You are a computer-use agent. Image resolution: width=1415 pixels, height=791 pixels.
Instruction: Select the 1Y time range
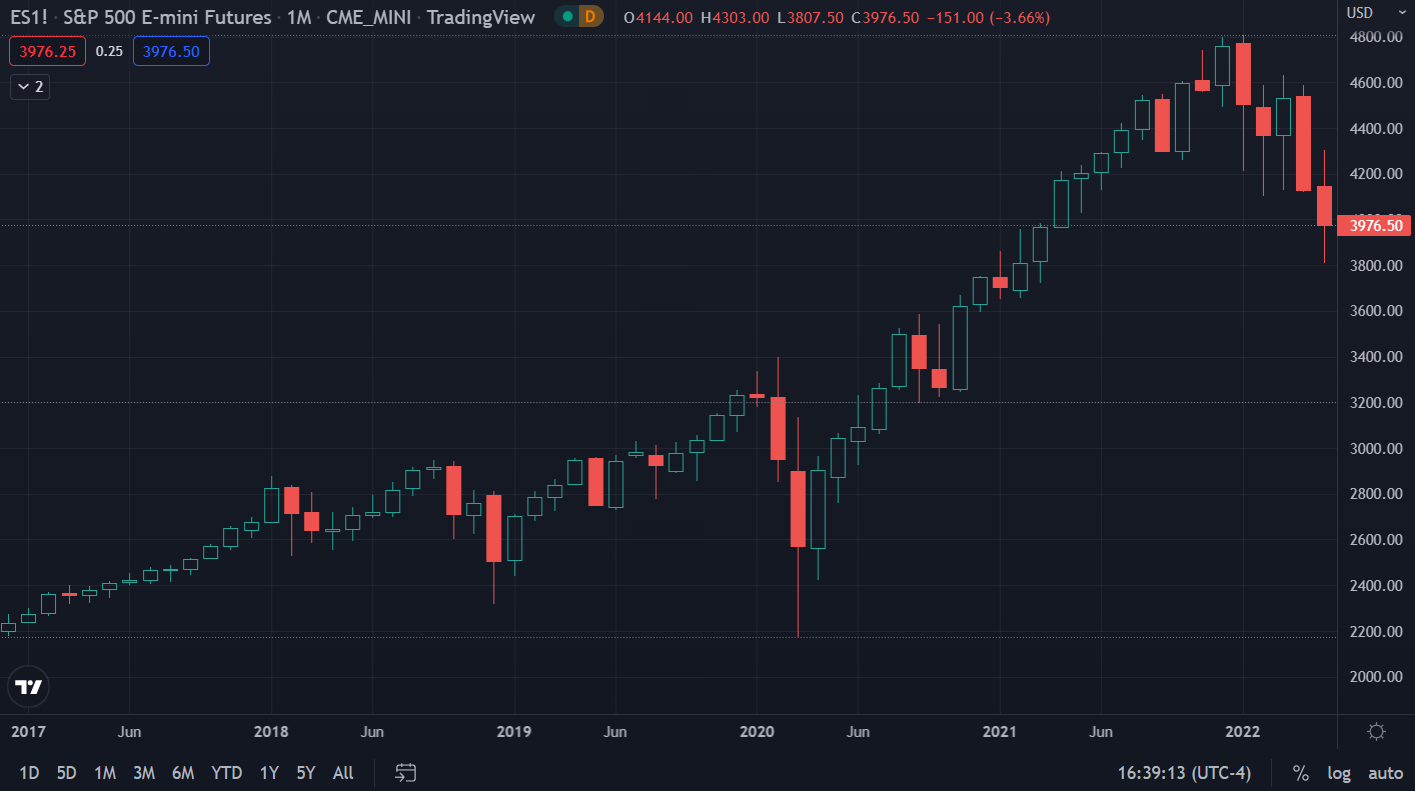(x=269, y=773)
